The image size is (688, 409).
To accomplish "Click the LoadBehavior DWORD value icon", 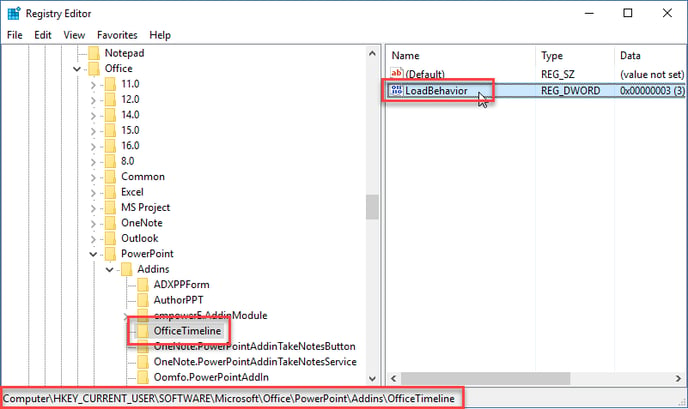I will 397,90.
